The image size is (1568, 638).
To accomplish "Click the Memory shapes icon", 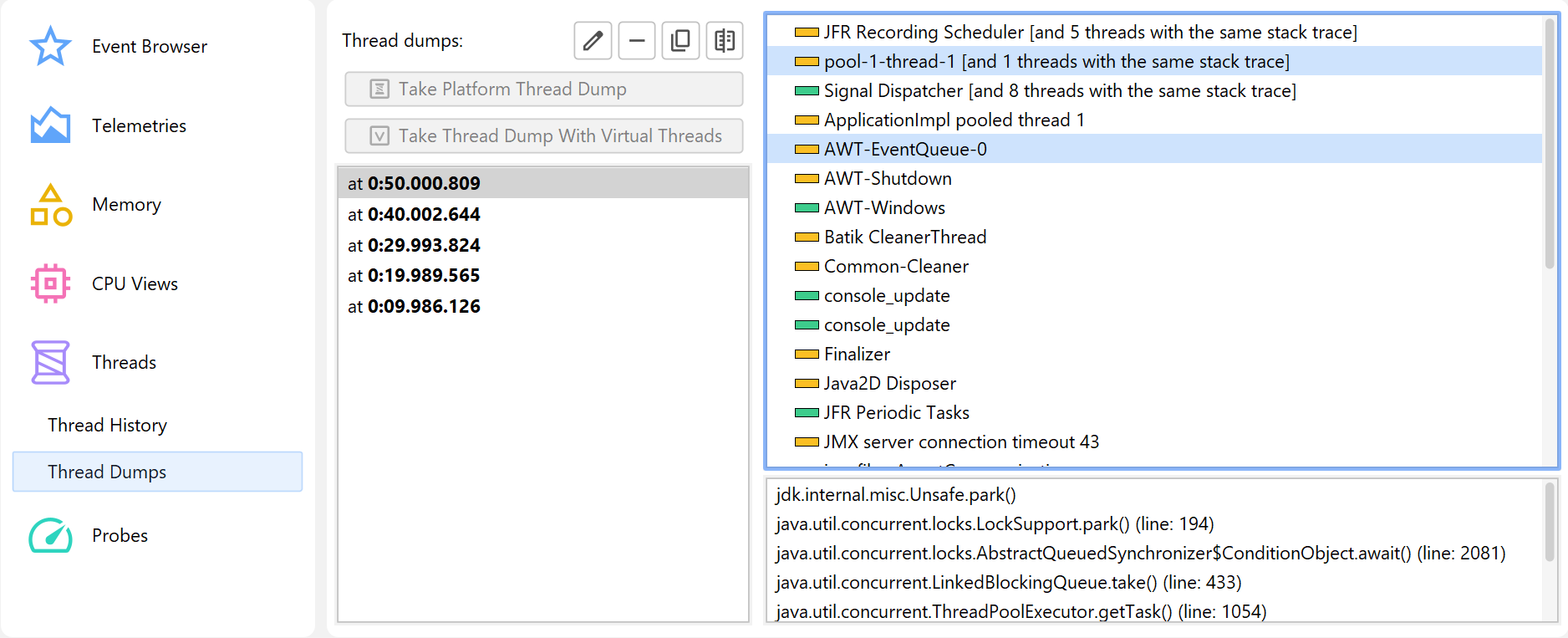I will click(50, 205).
